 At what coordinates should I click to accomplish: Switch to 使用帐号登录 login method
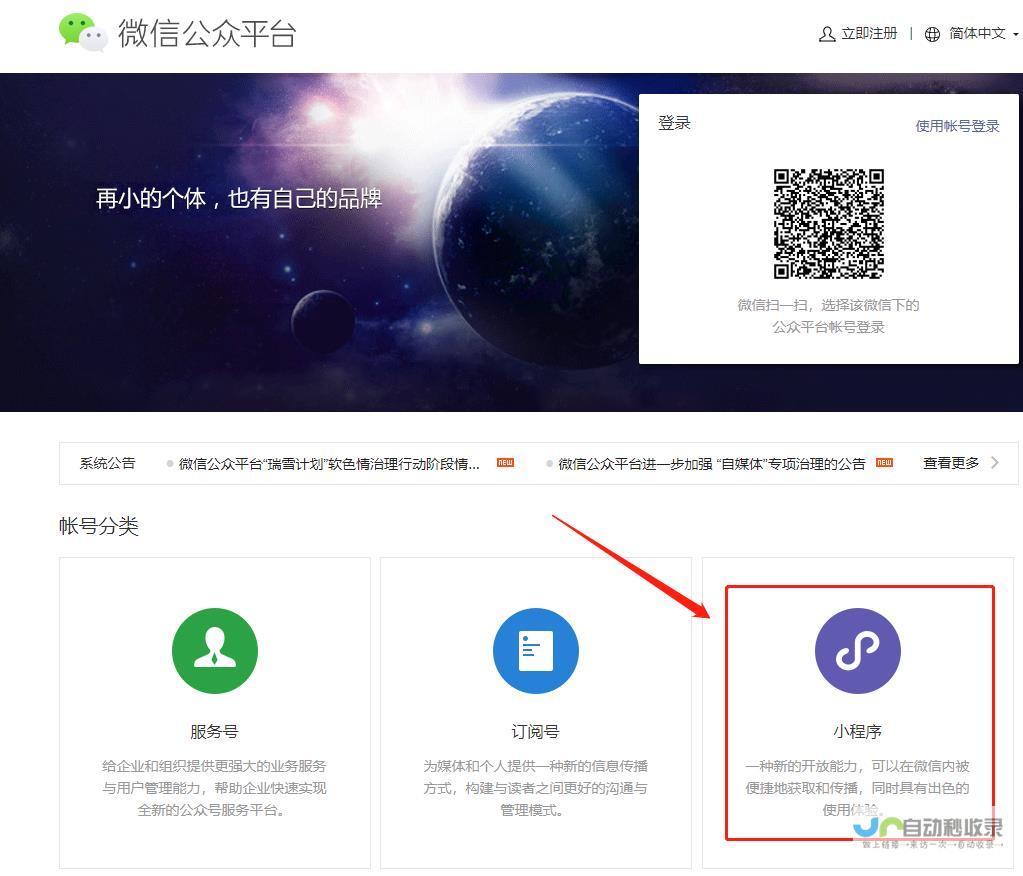(x=957, y=126)
